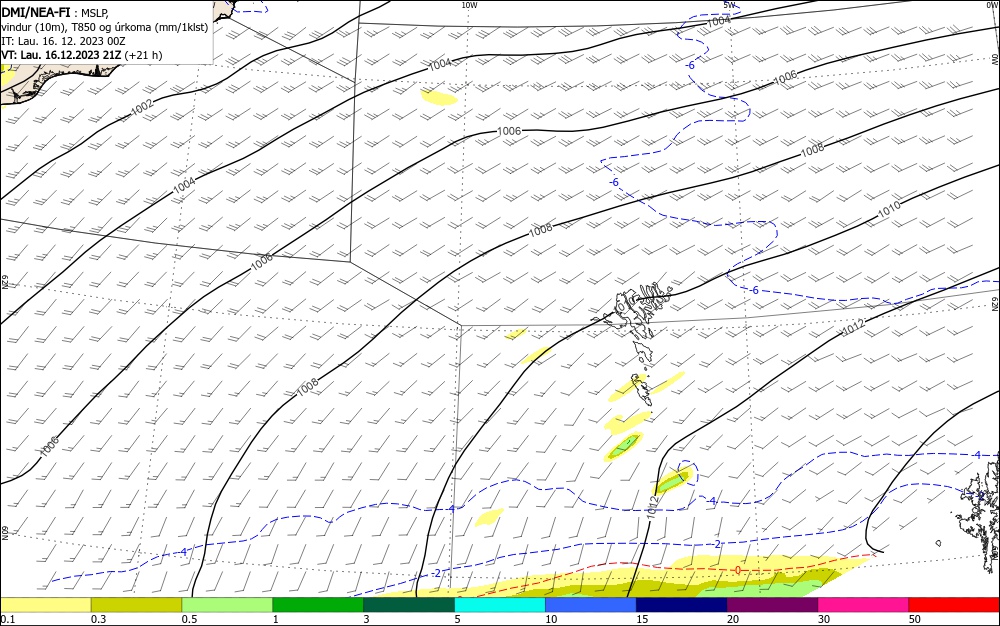Viewport: 1000px width, 626px height.
Task: Click the "10" legend value
Action: click(x=551, y=620)
